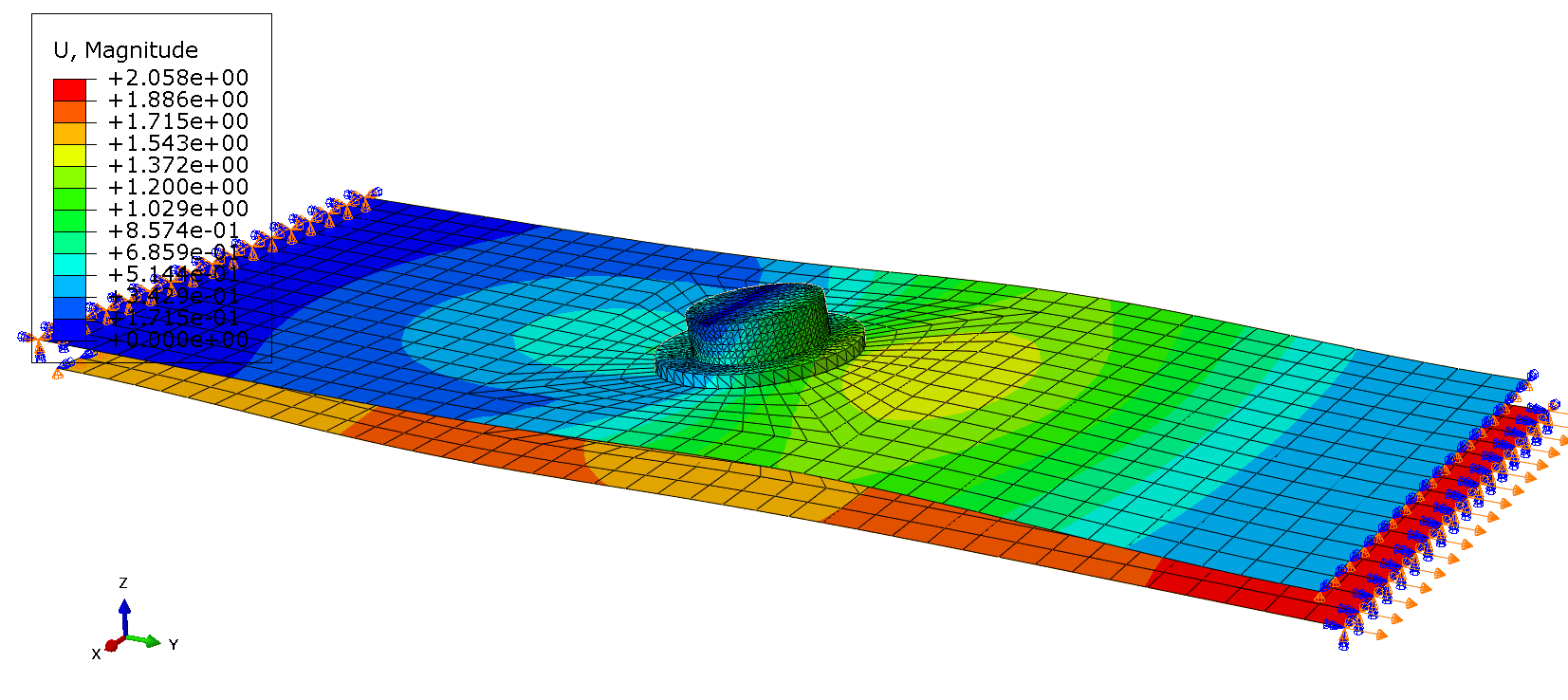Select the lime green legend swatch
The image size is (1568, 700).
[69, 176]
